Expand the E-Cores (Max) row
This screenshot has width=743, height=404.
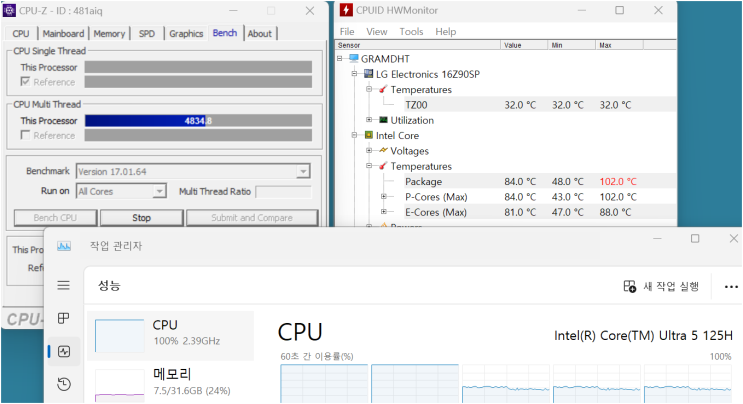point(384,212)
